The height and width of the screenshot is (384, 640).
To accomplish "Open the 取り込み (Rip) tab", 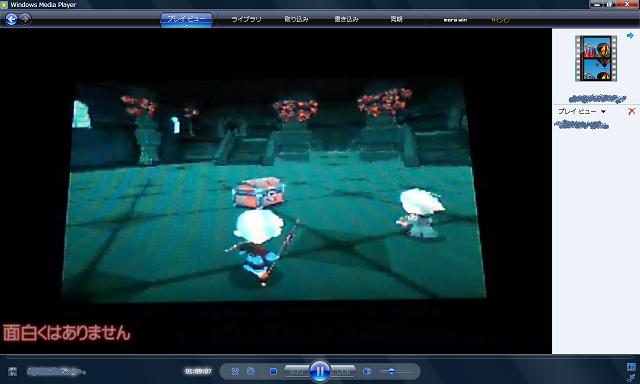I will click(296, 19).
